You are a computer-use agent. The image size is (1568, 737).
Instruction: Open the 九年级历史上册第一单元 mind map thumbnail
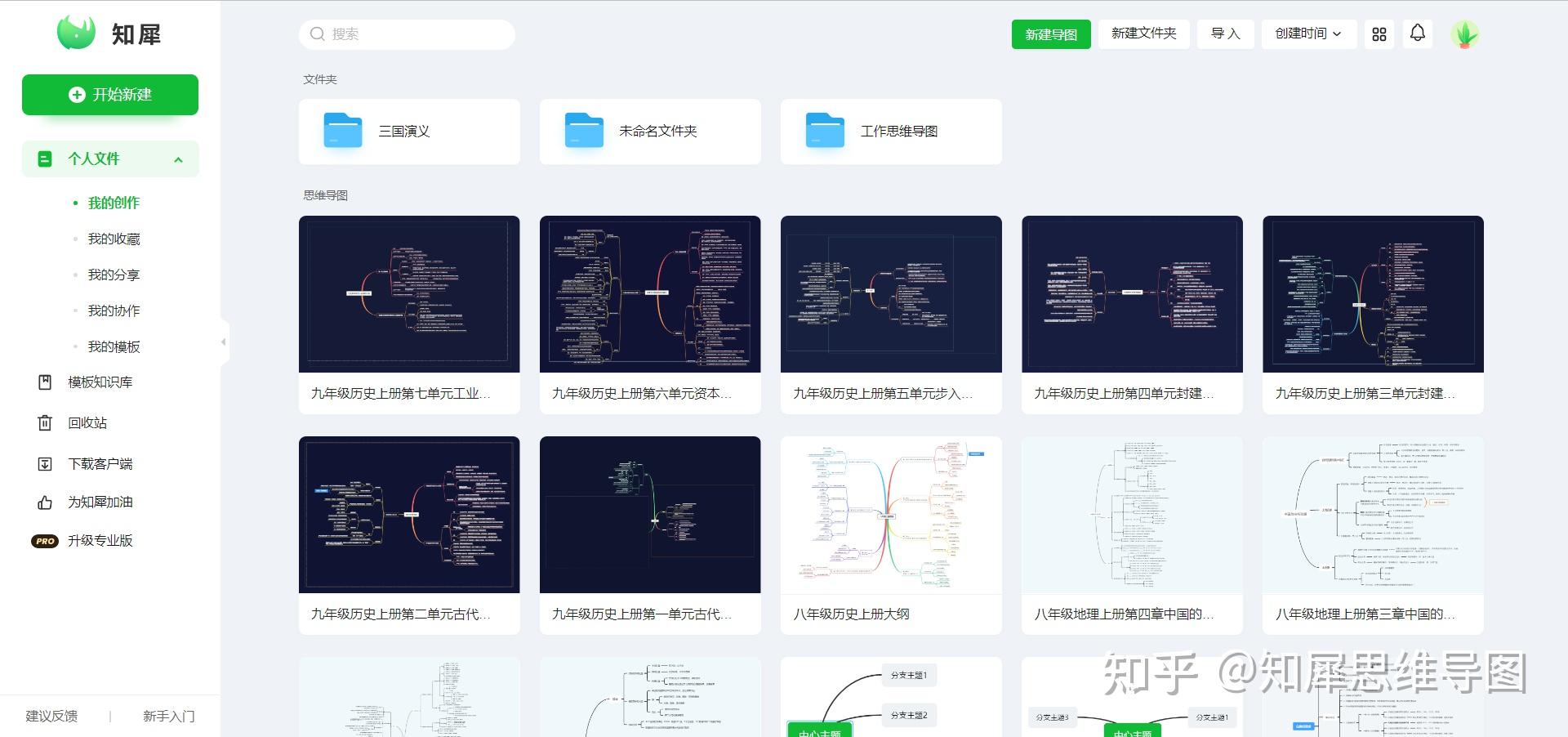click(x=650, y=515)
